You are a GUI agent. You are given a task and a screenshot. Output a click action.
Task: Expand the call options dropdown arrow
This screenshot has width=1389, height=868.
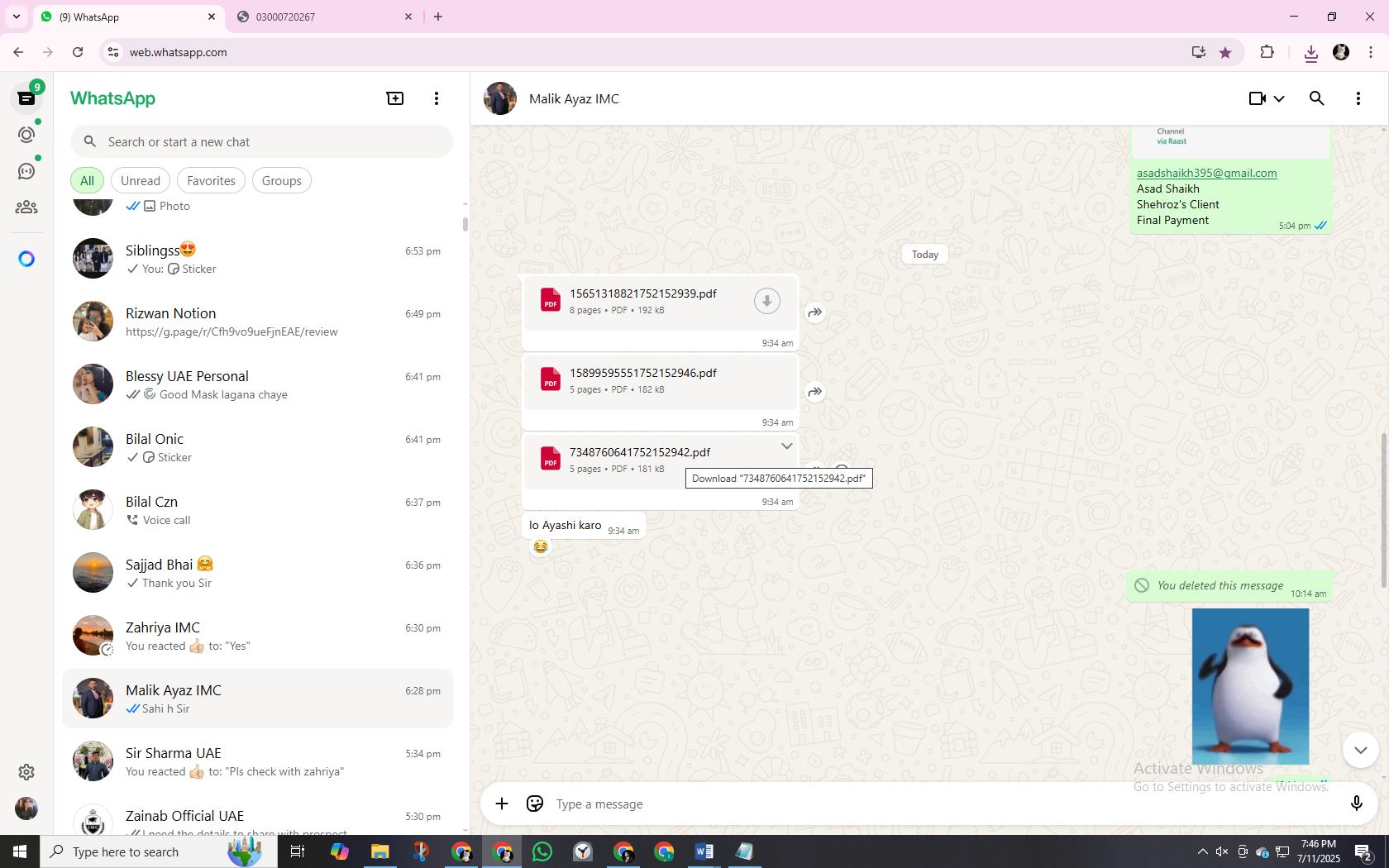tap(1279, 98)
